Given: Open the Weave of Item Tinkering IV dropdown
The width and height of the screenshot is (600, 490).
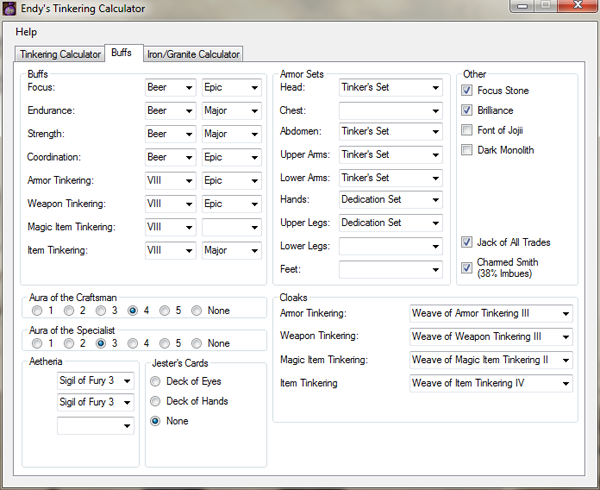Looking at the screenshot, I should (x=491, y=384).
